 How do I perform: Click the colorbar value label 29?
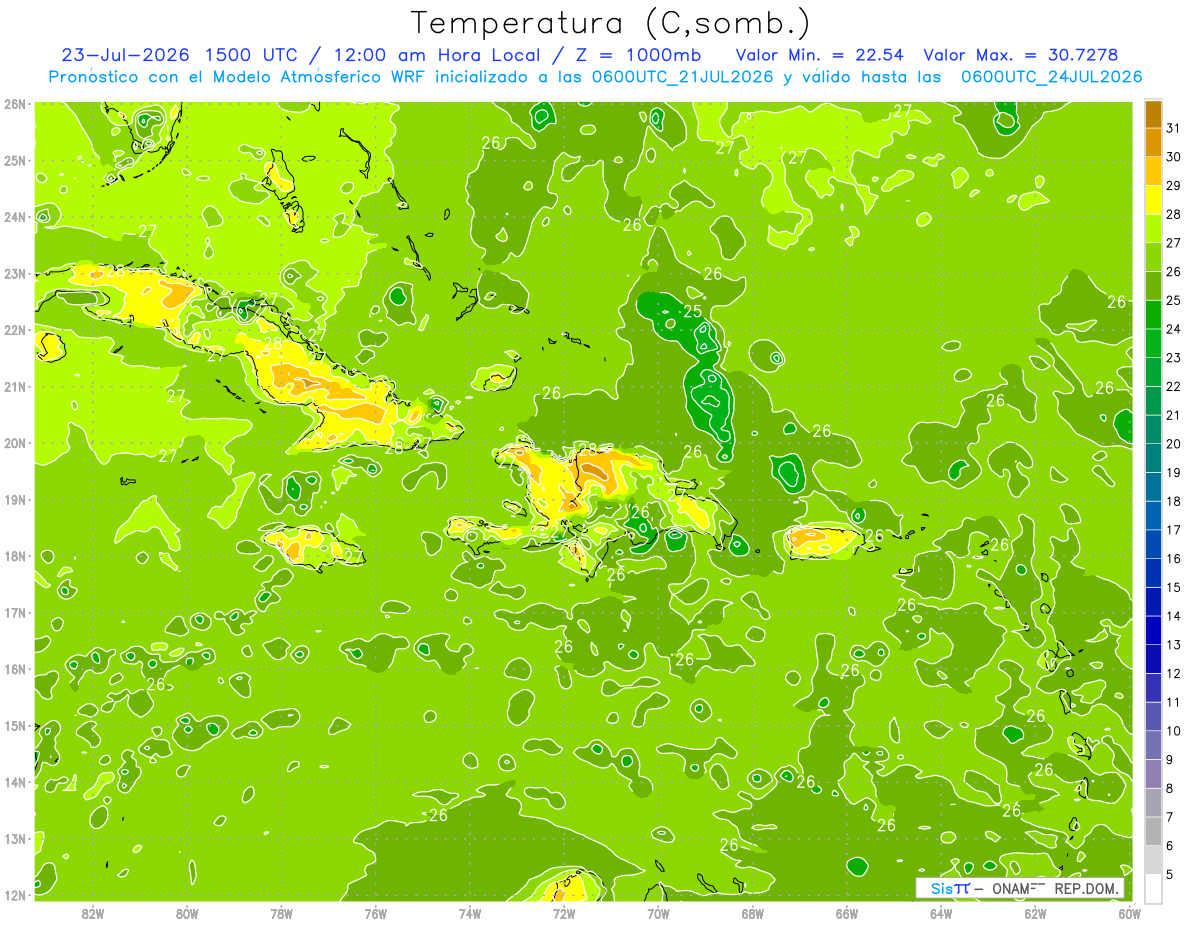click(1174, 185)
